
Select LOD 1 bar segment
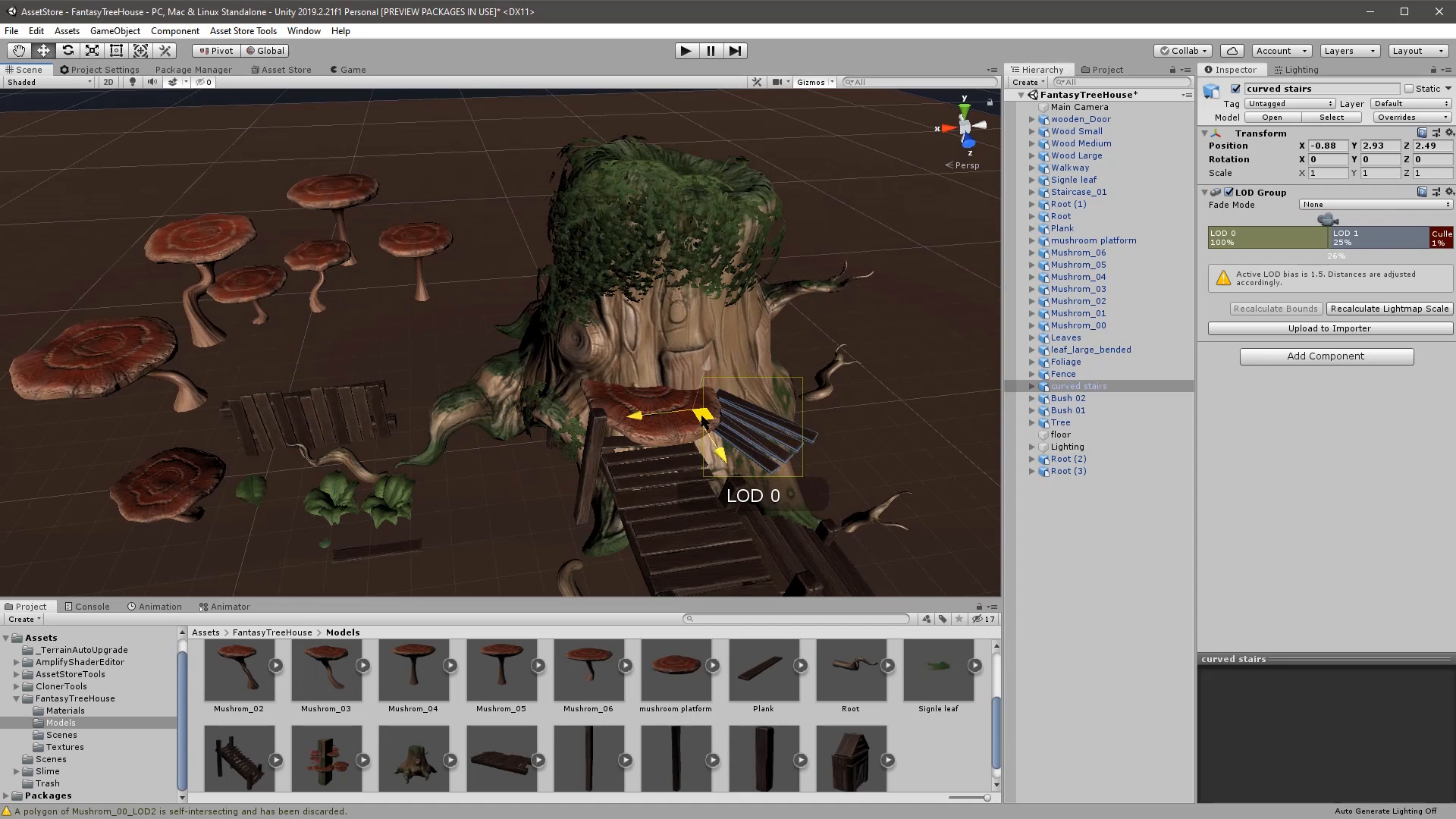(1379, 237)
